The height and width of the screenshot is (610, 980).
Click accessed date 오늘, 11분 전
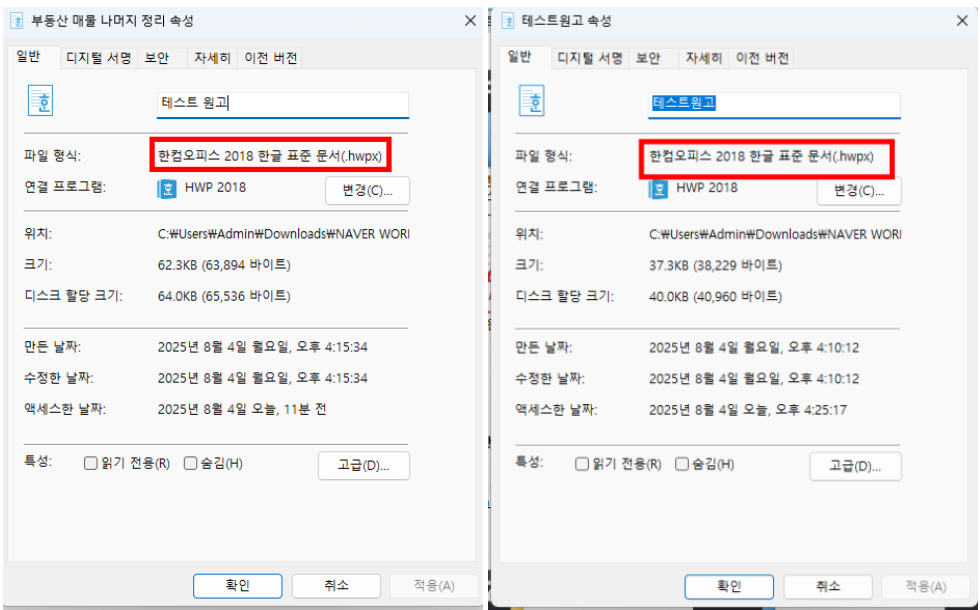[242, 409]
